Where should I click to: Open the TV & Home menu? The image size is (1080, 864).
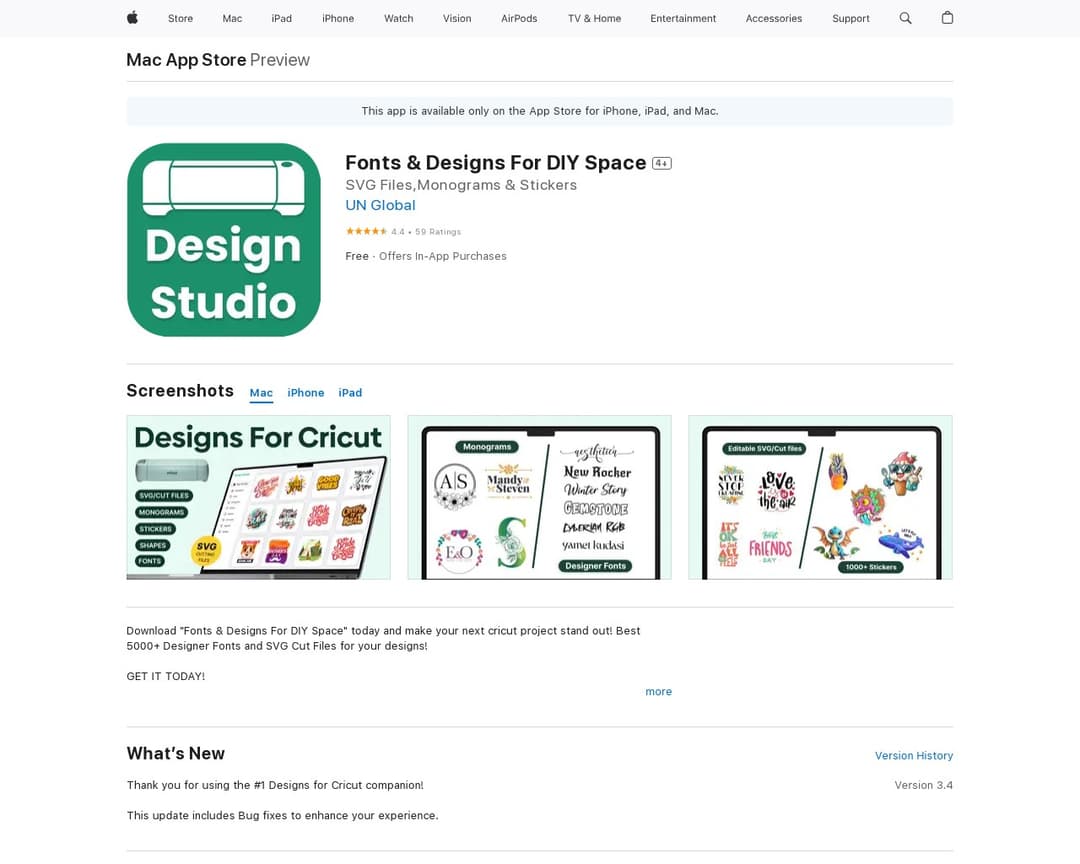click(594, 18)
